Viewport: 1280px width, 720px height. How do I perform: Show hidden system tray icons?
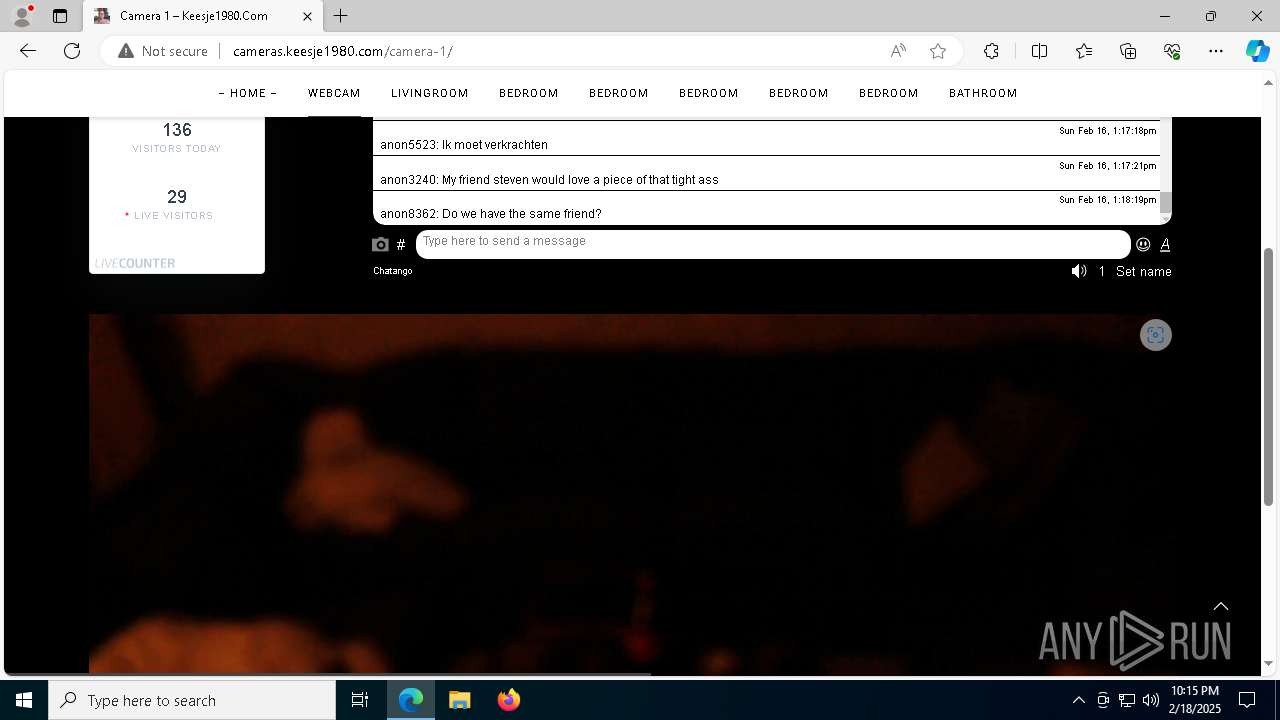click(x=1078, y=700)
